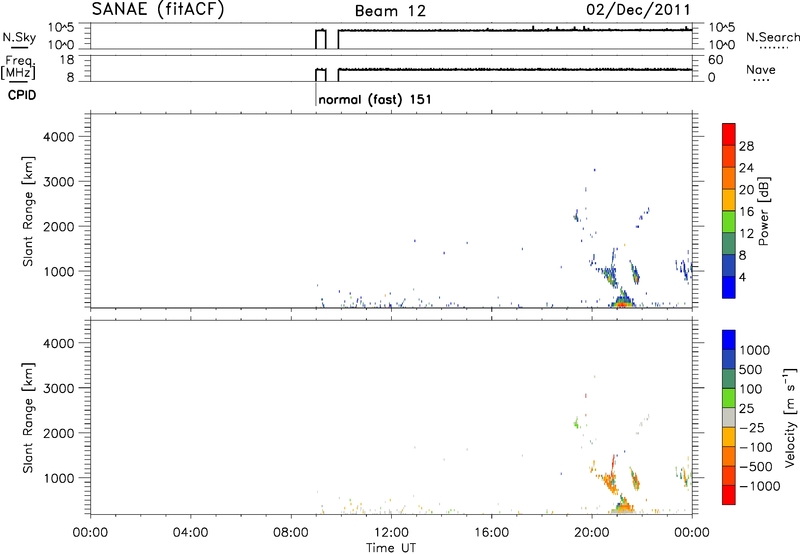Click the 20:00 time axis label
This screenshot has height=554, width=800.
tap(592, 533)
